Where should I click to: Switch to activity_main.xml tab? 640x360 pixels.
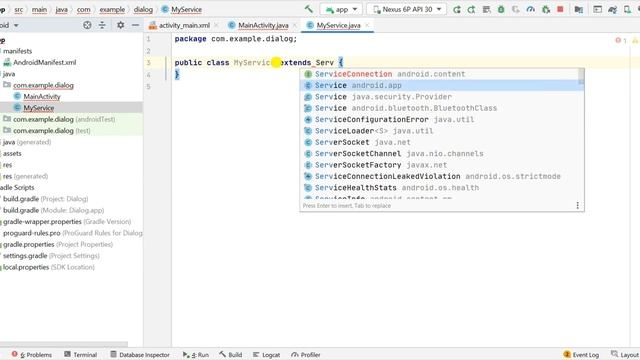[x=180, y=25]
